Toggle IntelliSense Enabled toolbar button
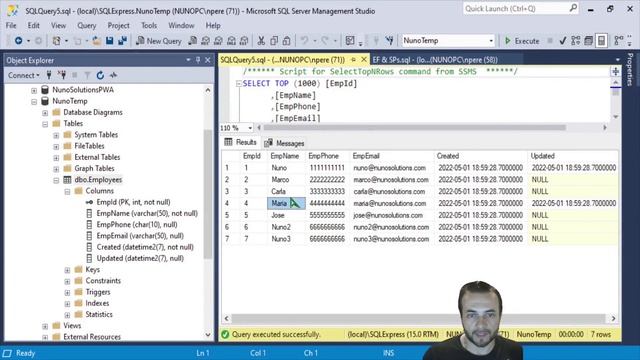The width and height of the screenshot is (640, 360). click(602, 40)
